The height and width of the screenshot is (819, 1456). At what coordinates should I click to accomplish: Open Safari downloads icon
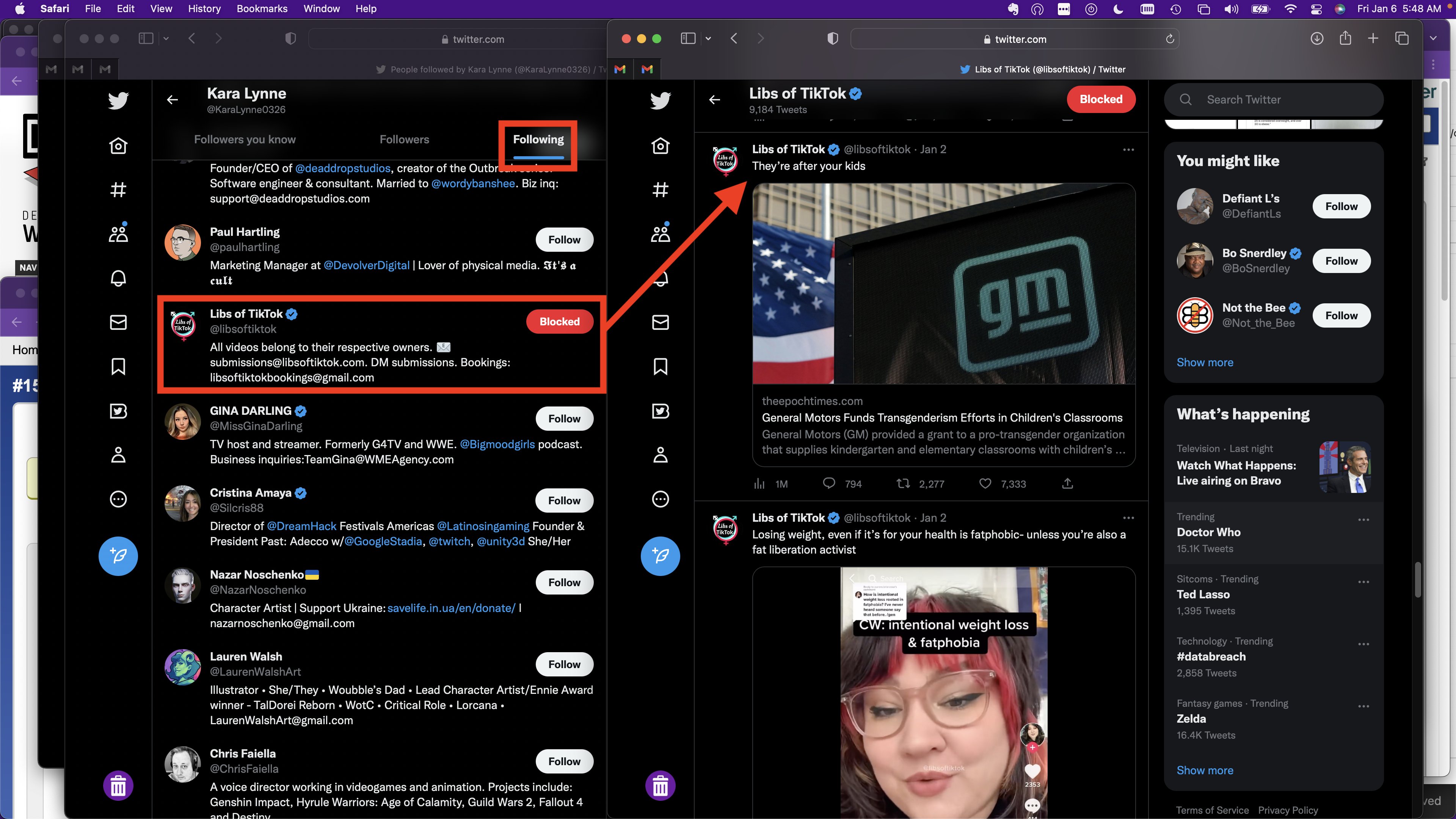tap(1316, 38)
